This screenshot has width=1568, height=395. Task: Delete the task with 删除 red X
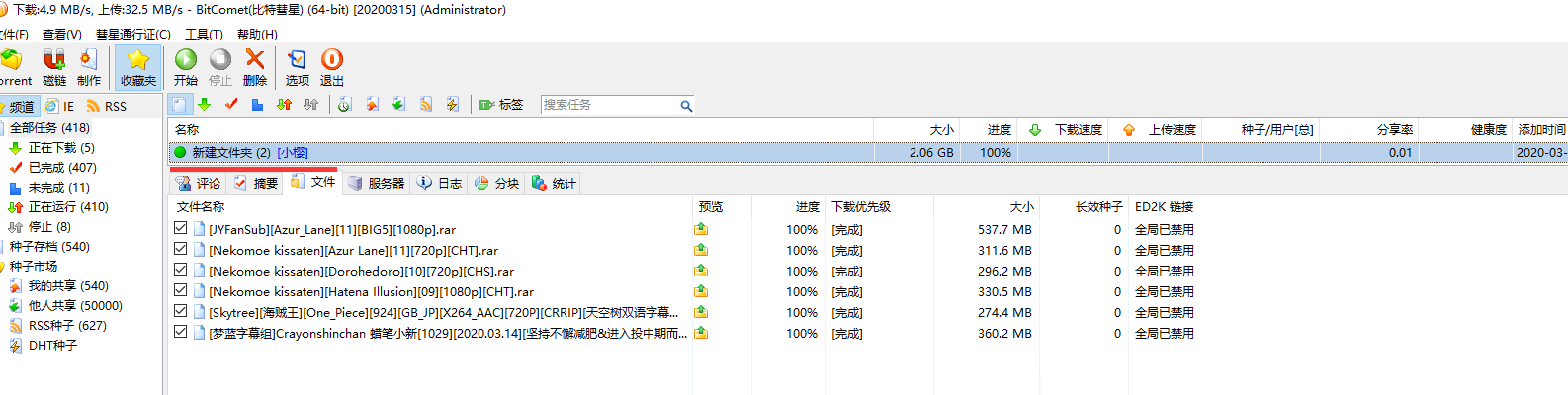coord(255,67)
